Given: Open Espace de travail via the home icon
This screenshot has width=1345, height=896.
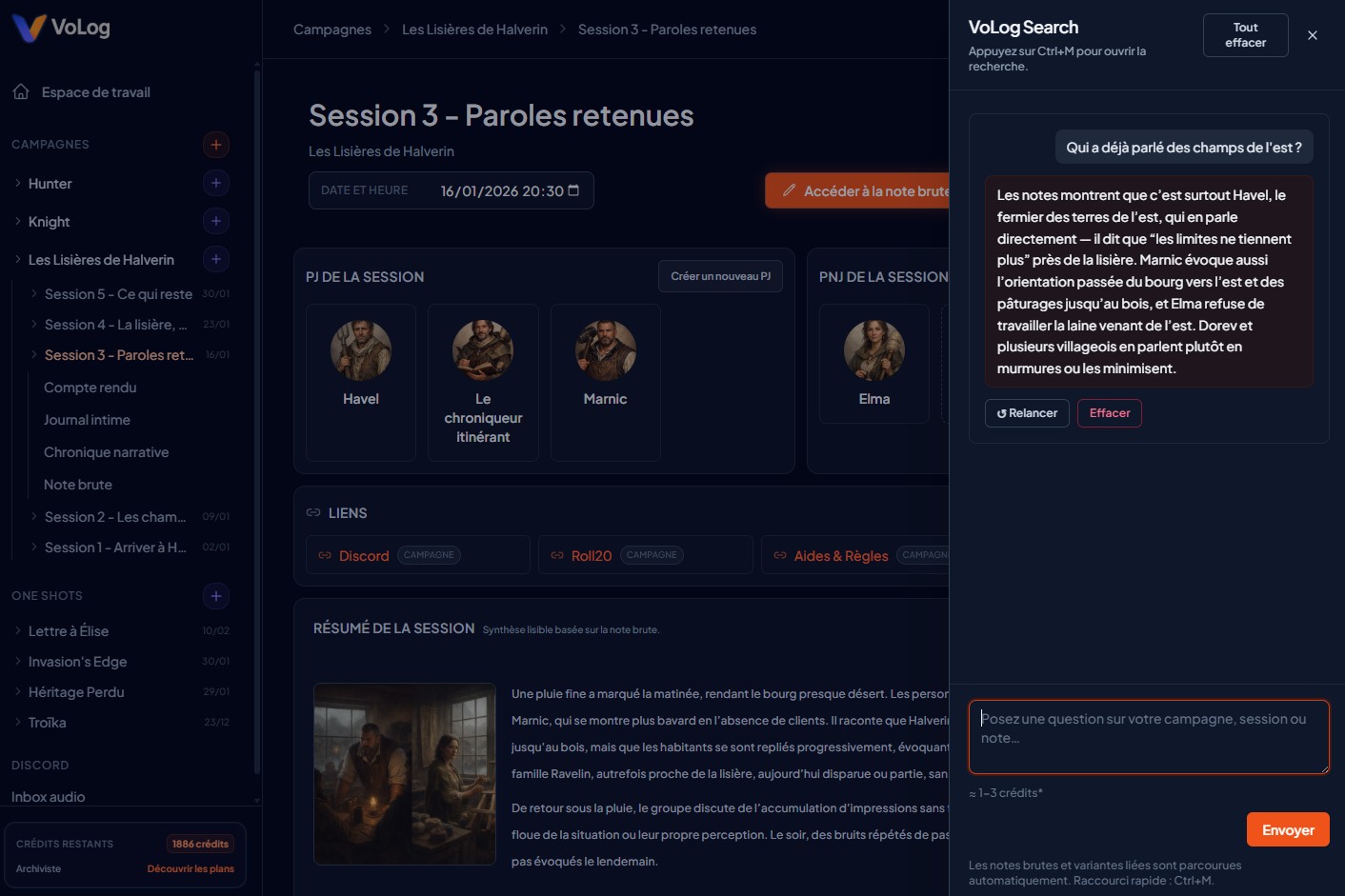Looking at the screenshot, I should (x=18, y=90).
